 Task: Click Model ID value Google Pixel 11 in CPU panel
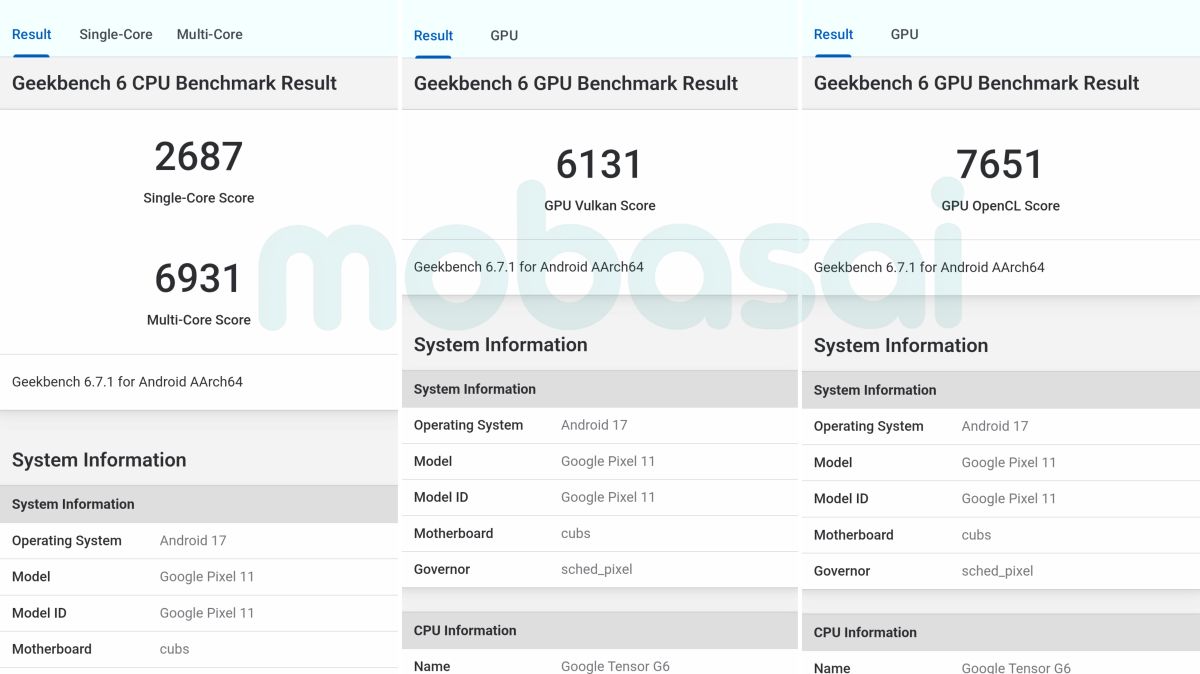[207, 613]
